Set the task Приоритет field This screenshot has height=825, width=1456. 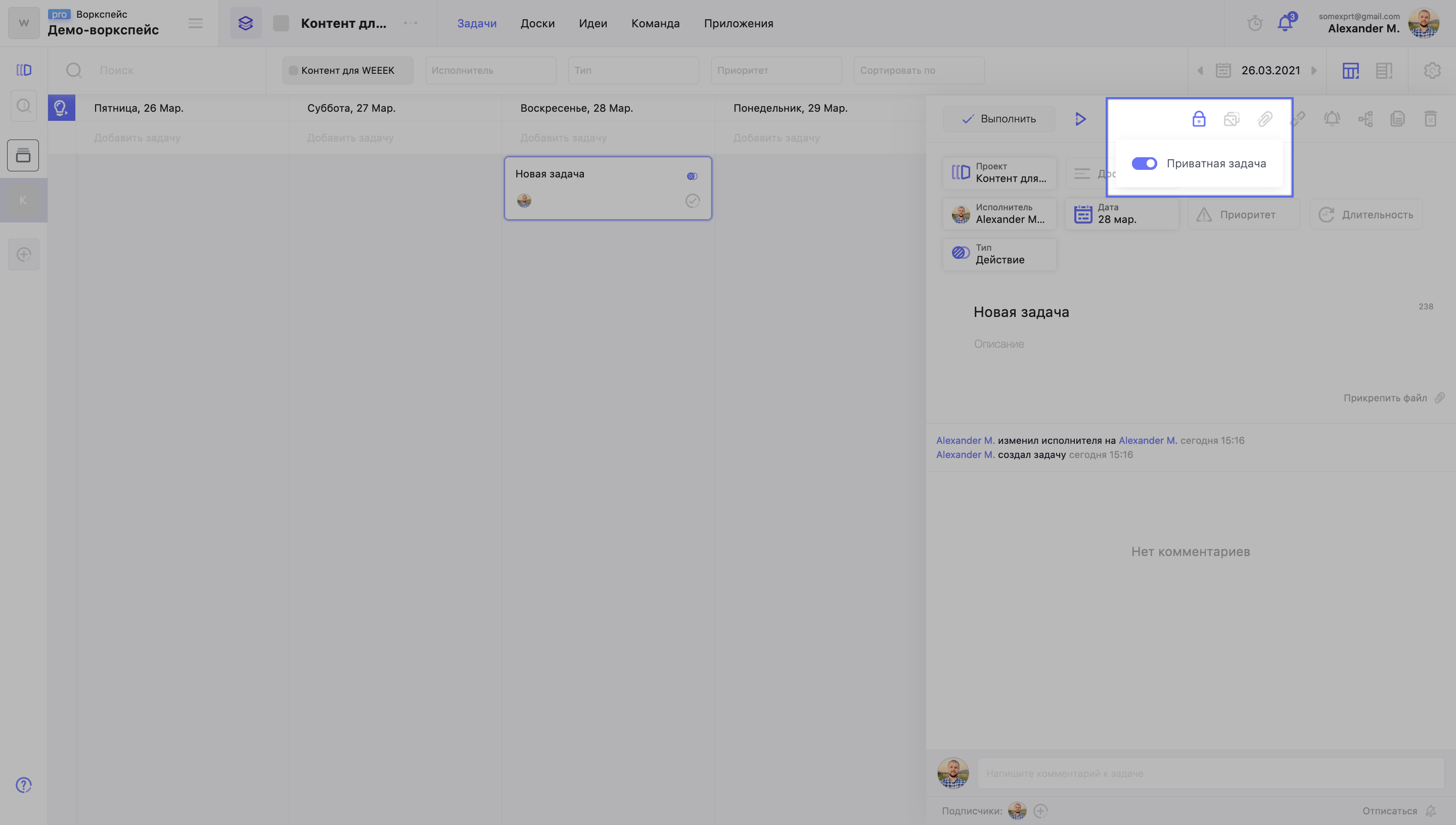[x=1244, y=214]
